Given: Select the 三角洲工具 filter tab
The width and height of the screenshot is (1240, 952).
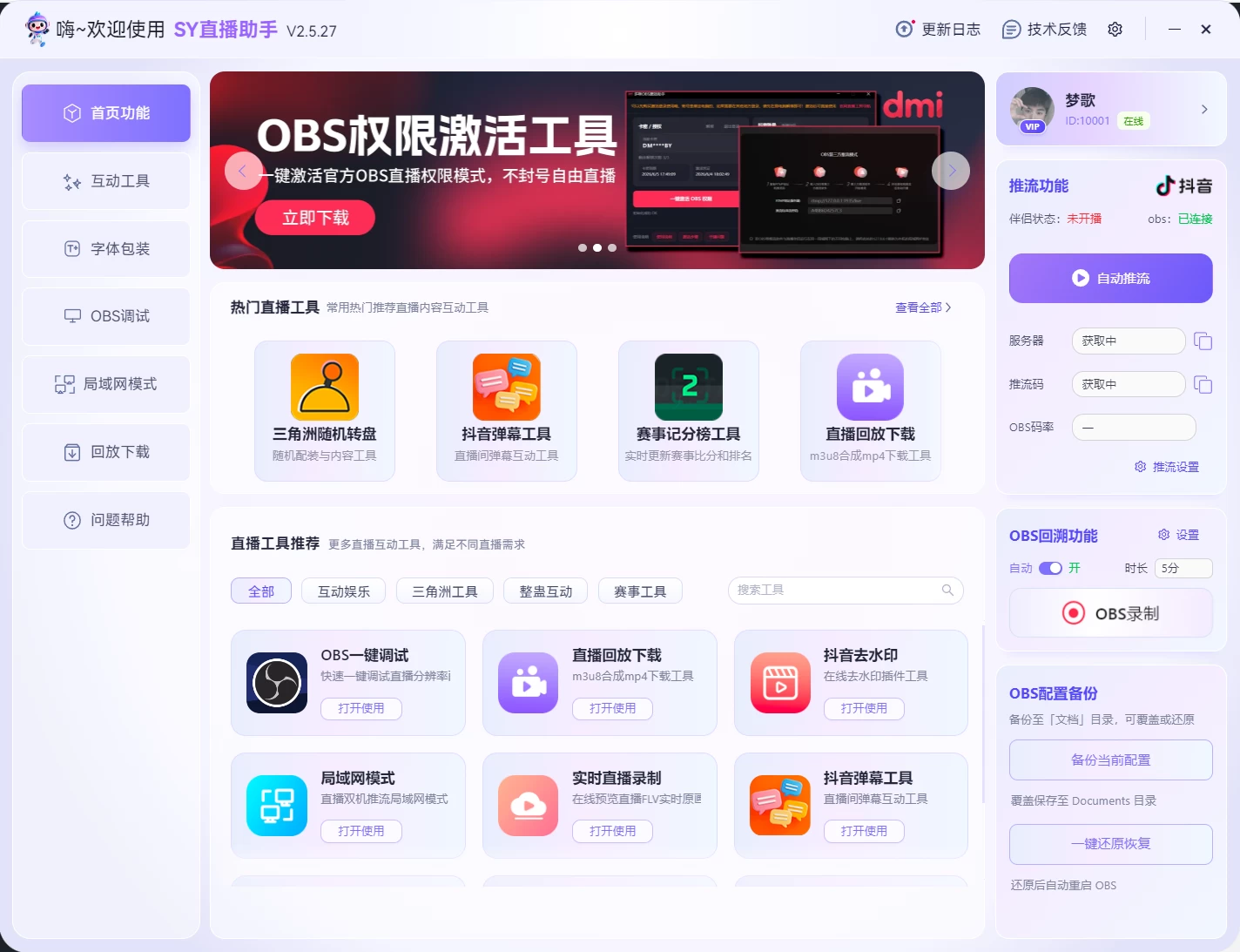Looking at the screenshot, I should (445, 591).
